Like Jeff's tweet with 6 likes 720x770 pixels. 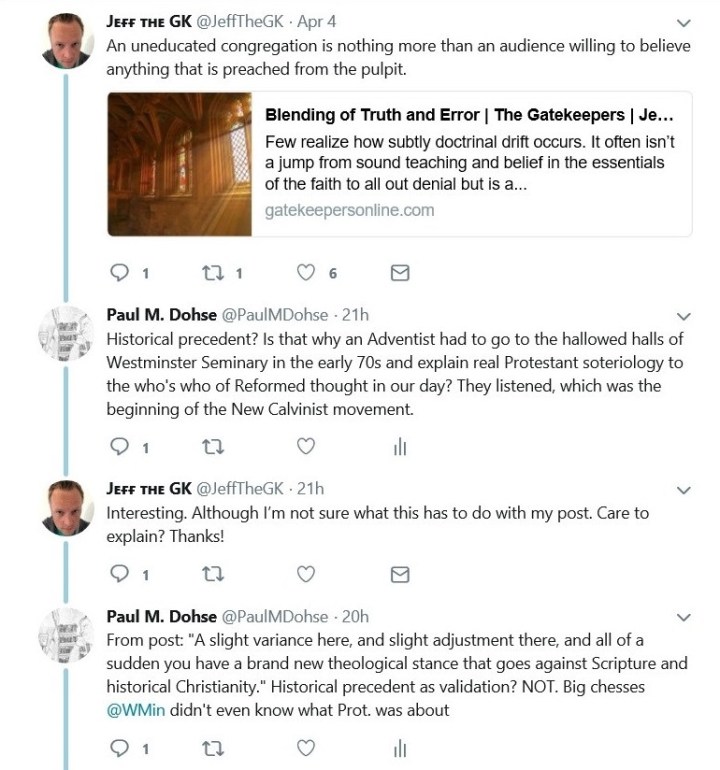pos(308,272)
